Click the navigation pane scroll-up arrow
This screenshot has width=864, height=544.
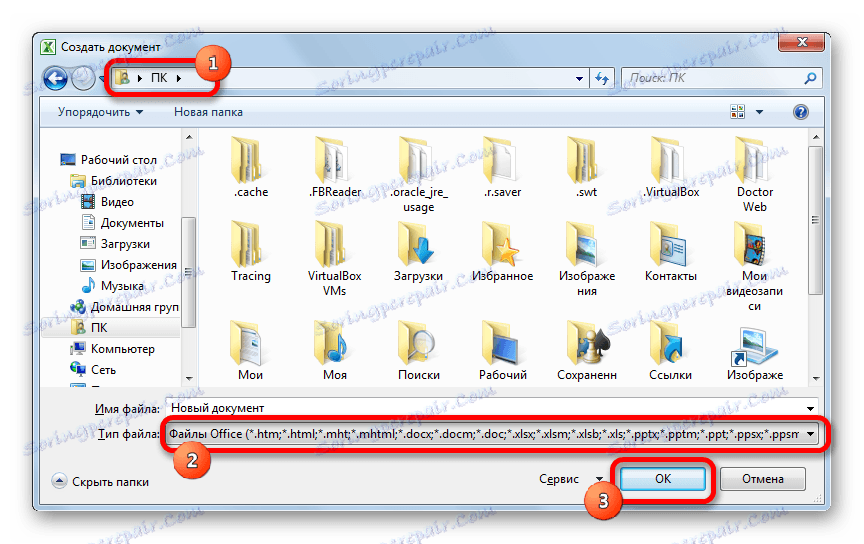click(x=189, y=137)
